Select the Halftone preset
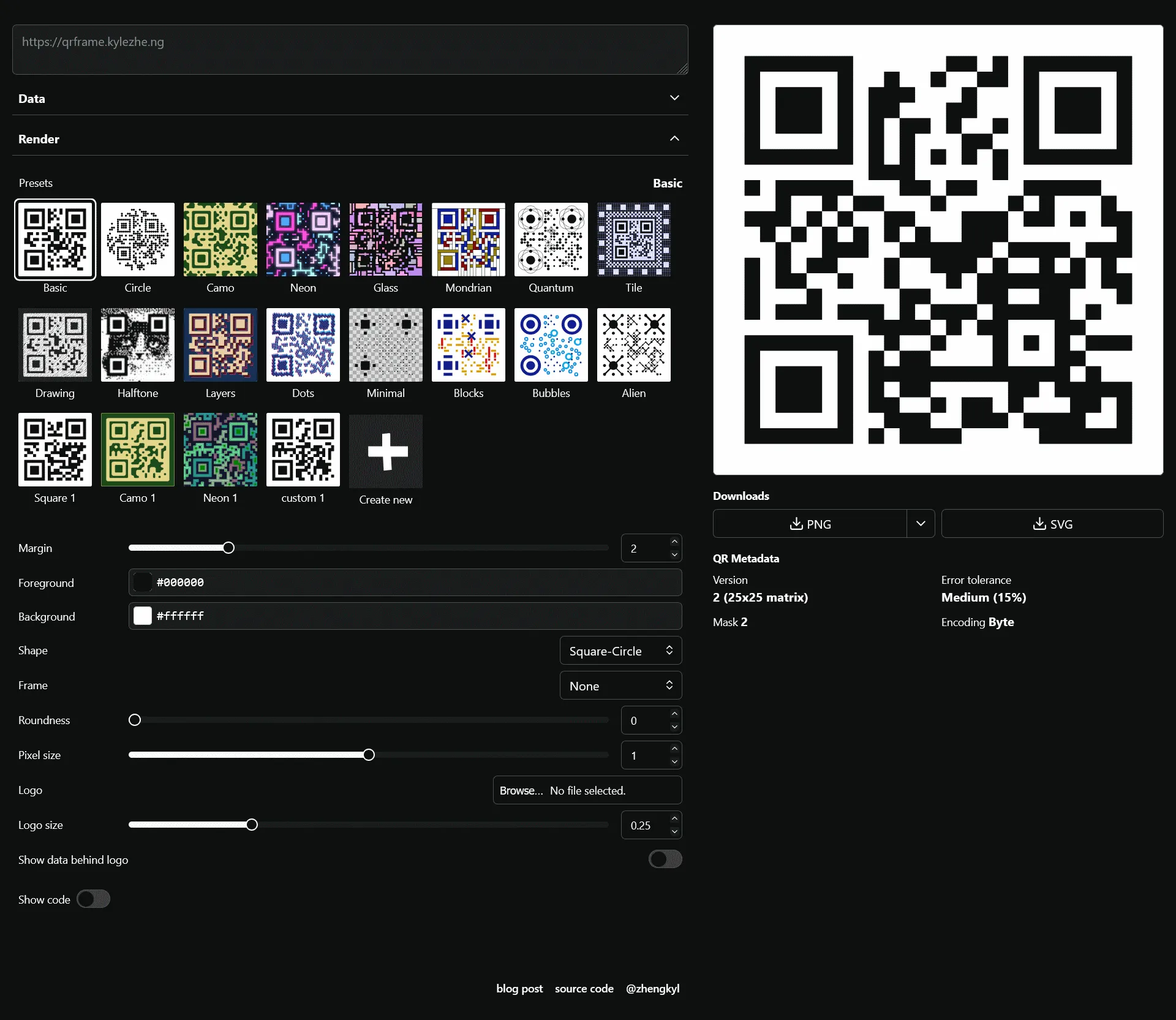Viewport: 1176px width, 1020px height. [137, 344]
